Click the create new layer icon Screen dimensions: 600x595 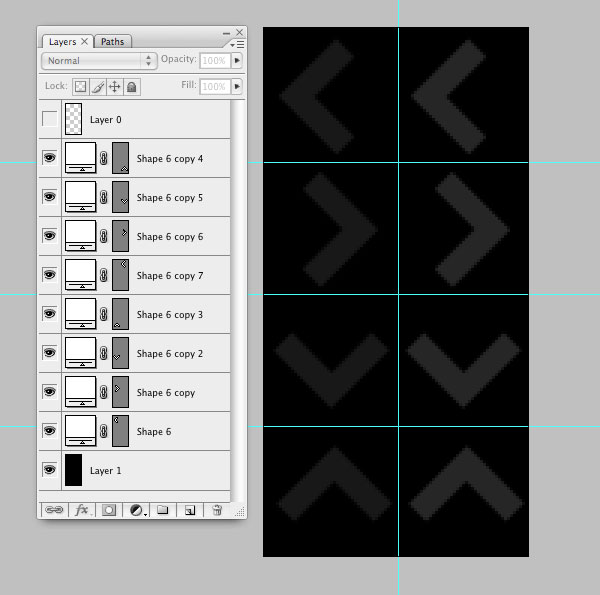pos(190,510)
